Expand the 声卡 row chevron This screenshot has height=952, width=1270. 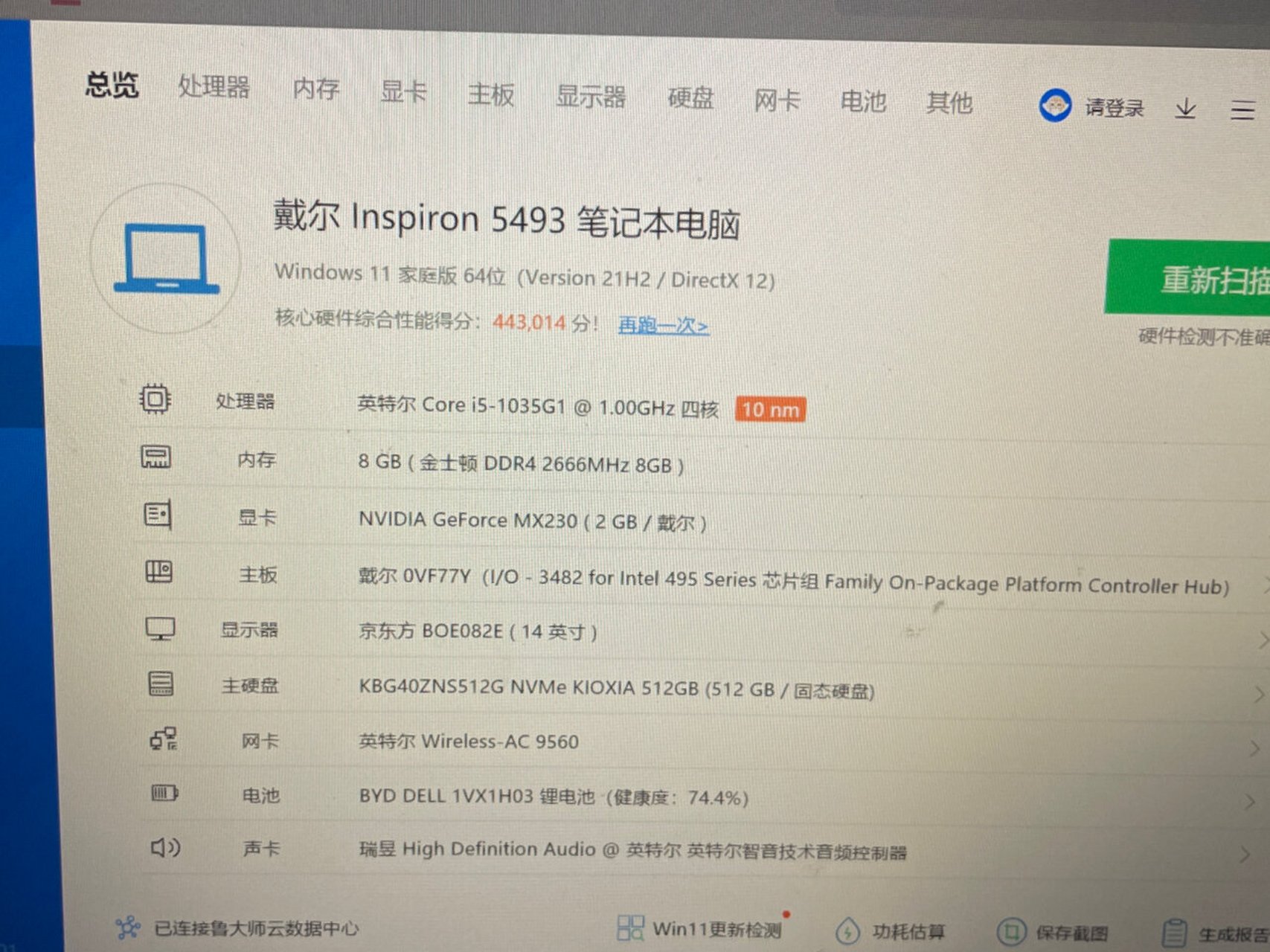[x=1245, y=855]
